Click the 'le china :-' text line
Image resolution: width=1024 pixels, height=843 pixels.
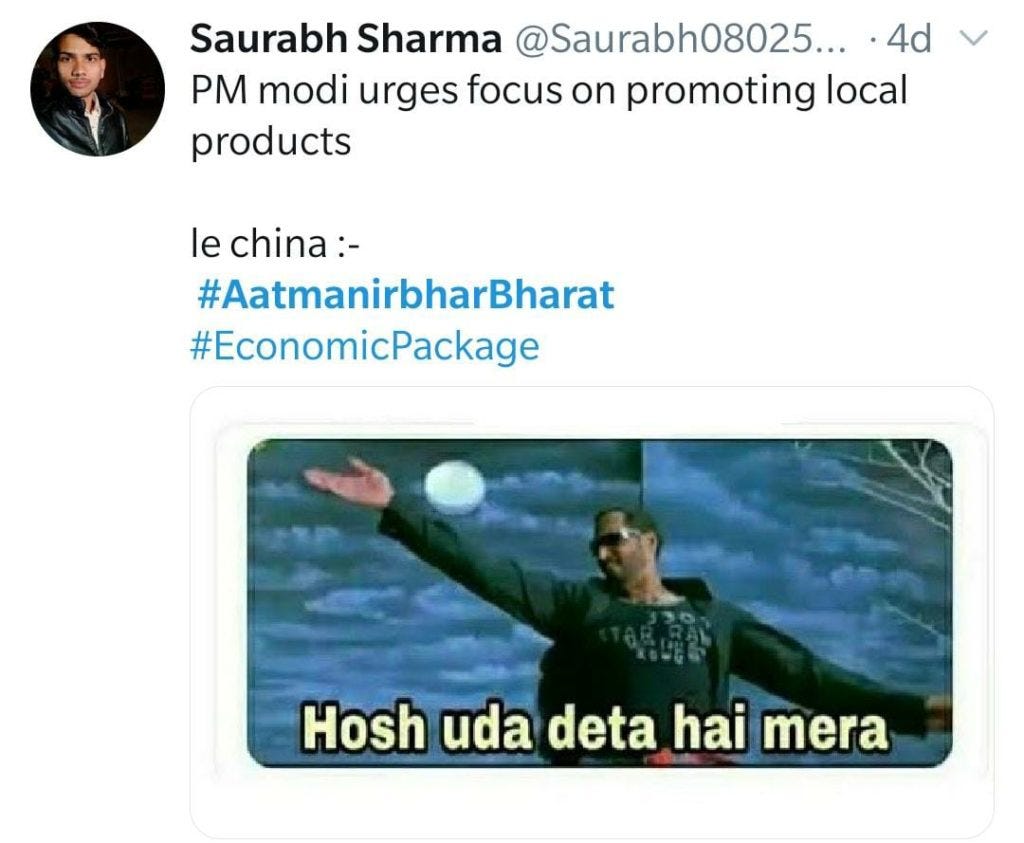[275, 244]
